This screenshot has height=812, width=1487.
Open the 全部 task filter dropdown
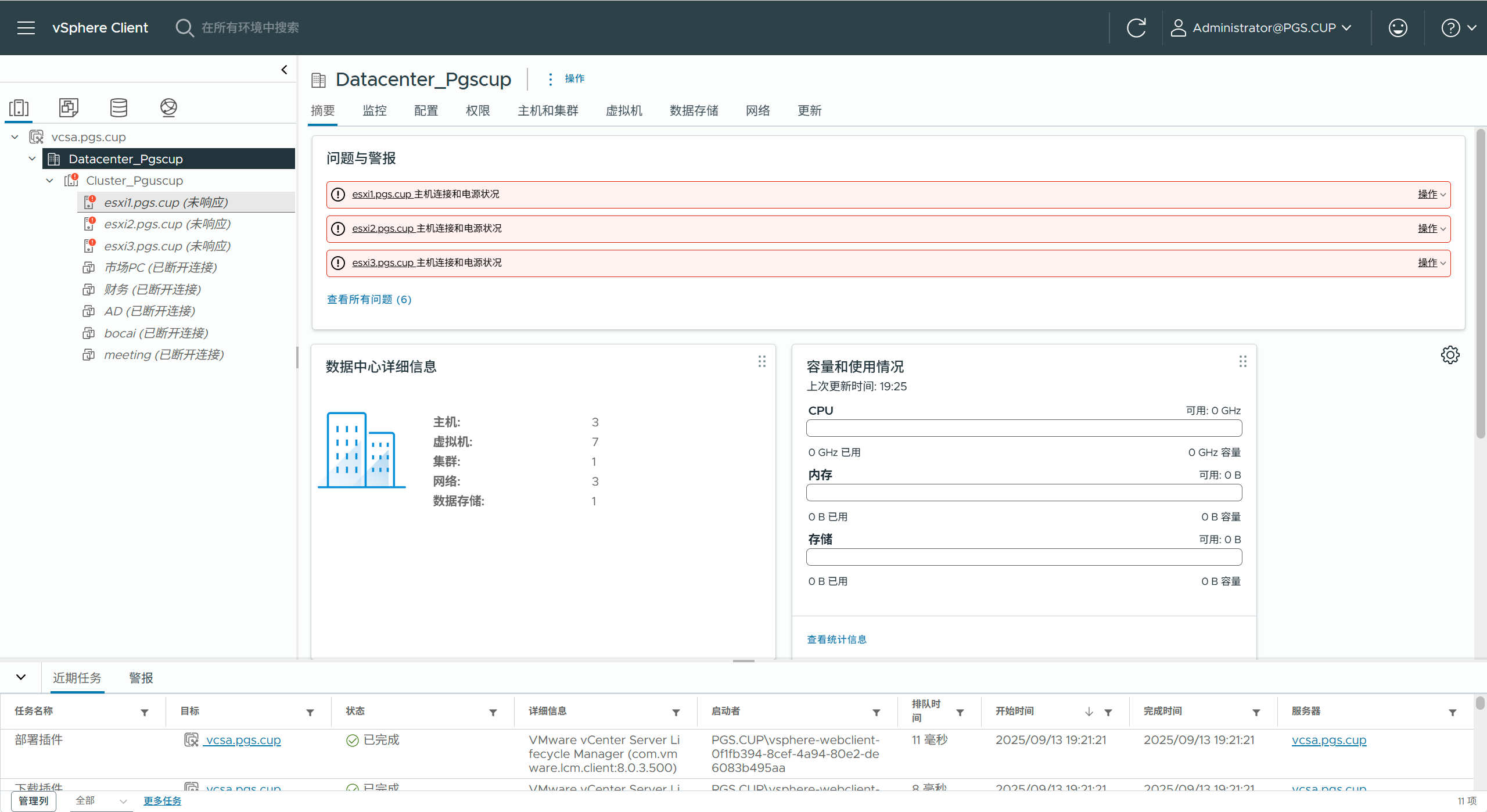point(101,801)
